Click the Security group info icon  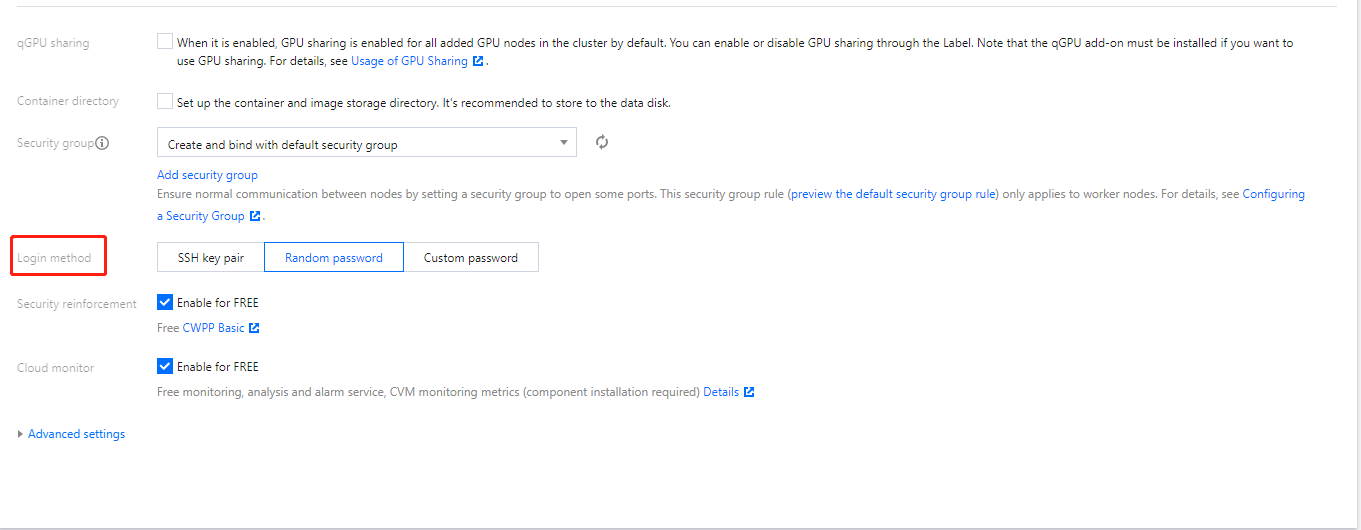(102, 143)
